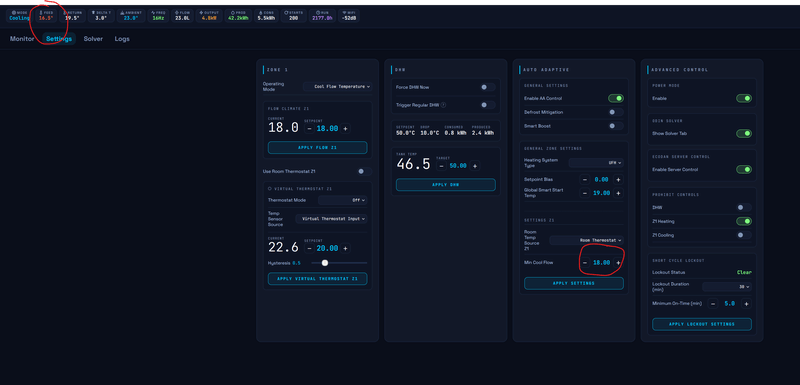The image size is (800, 385).
Task: Click the Return temperature chip showing 19.5°
Action: click(x=72, y=15)
